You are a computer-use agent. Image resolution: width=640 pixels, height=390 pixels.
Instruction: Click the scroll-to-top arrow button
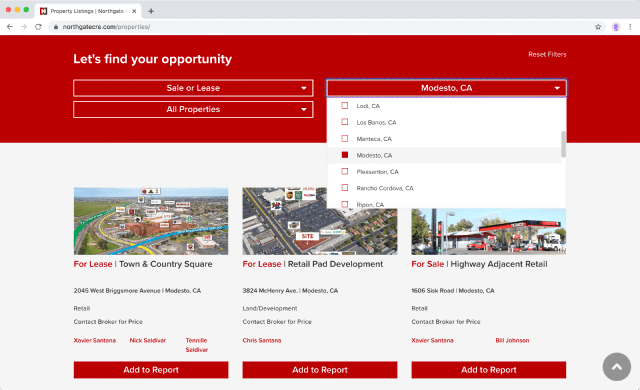pyautogui.click(x=617, y=367)
